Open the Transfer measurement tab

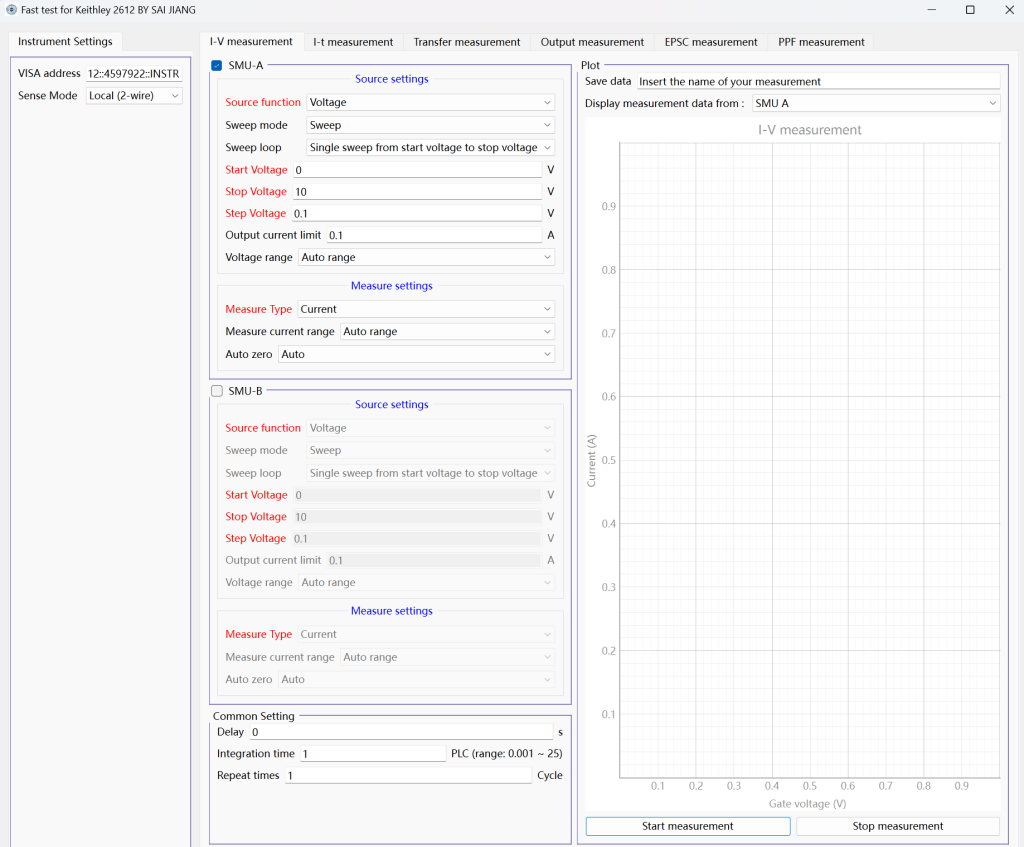click(467, 42)
